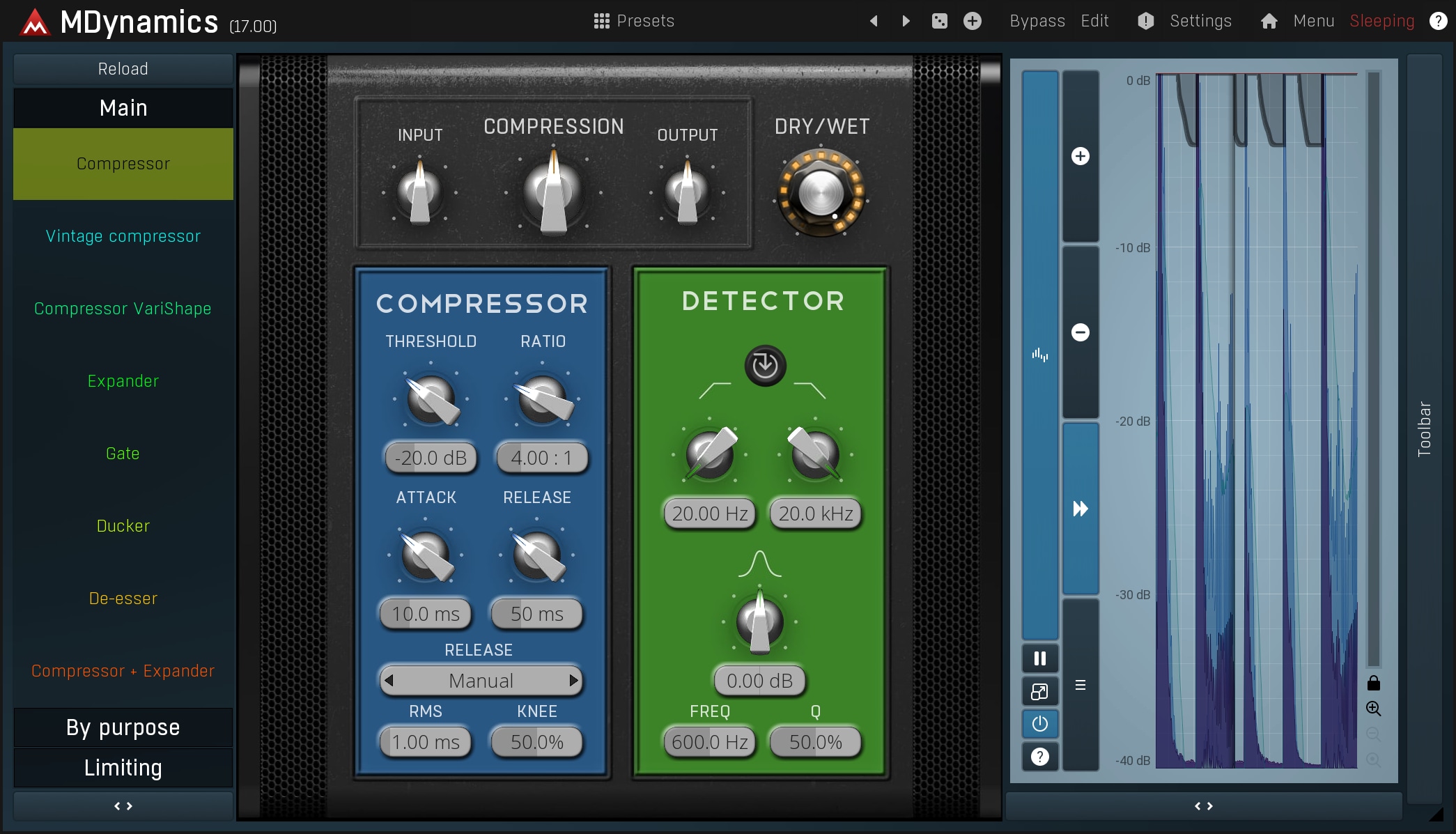Select the Vintage compressor device

click(123, 236)
